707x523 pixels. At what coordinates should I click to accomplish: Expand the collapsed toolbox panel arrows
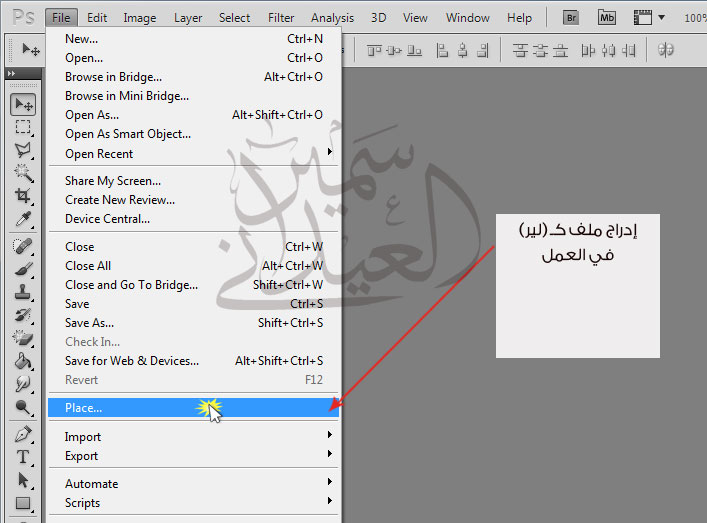11,73
